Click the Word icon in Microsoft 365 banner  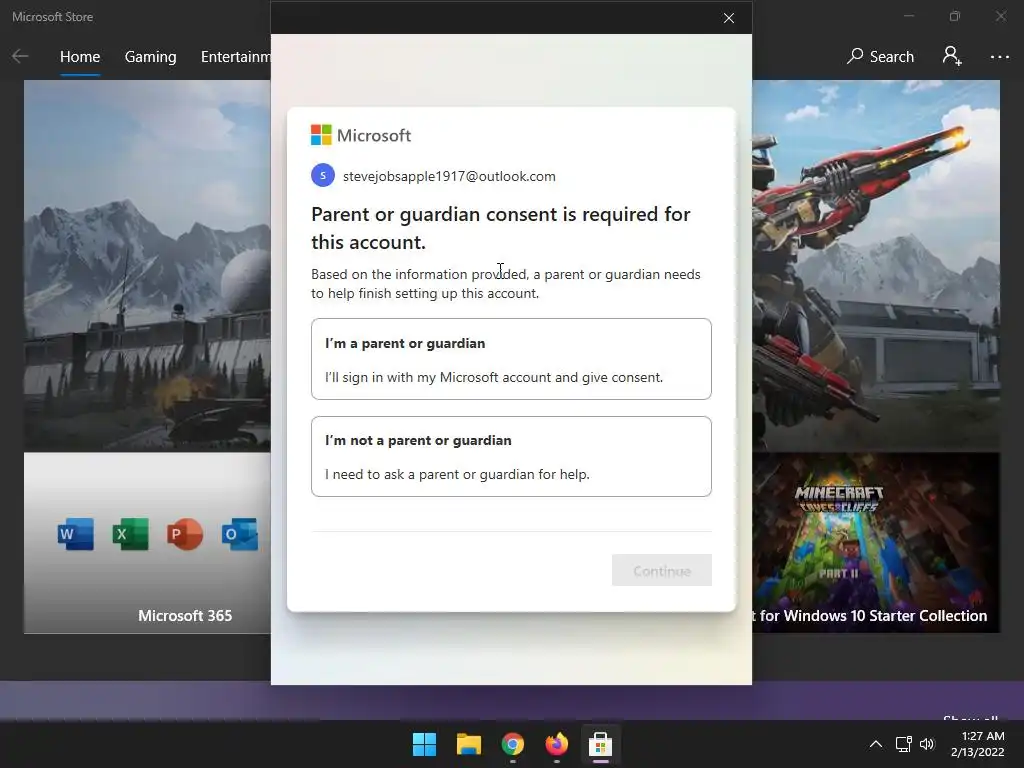75,534
